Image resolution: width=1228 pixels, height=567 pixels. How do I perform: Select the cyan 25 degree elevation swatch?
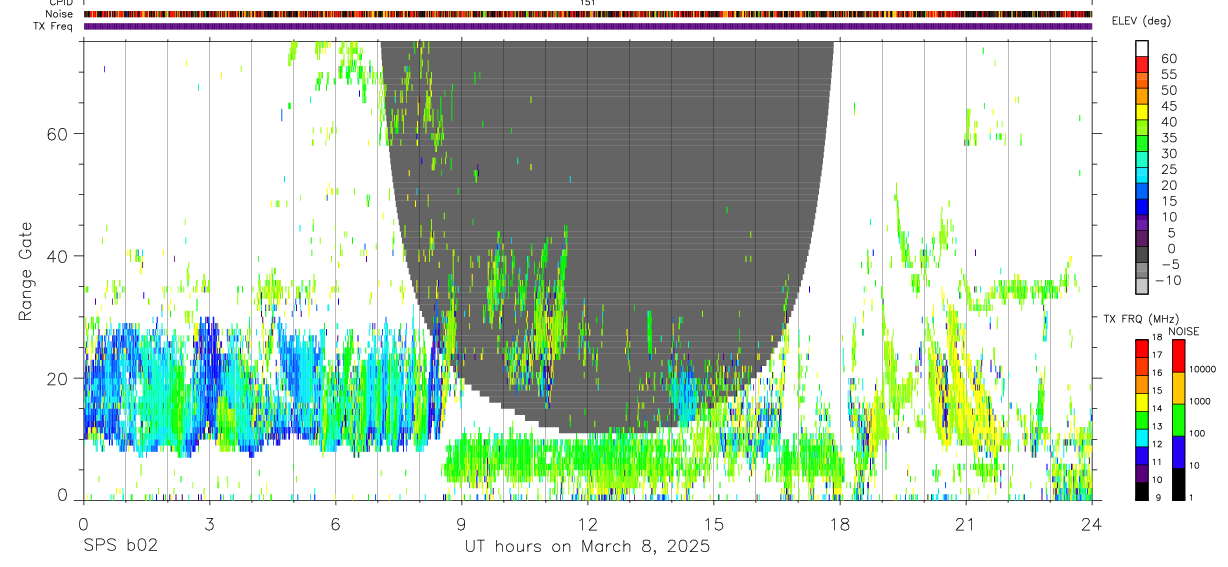(x=1141, y=176)
